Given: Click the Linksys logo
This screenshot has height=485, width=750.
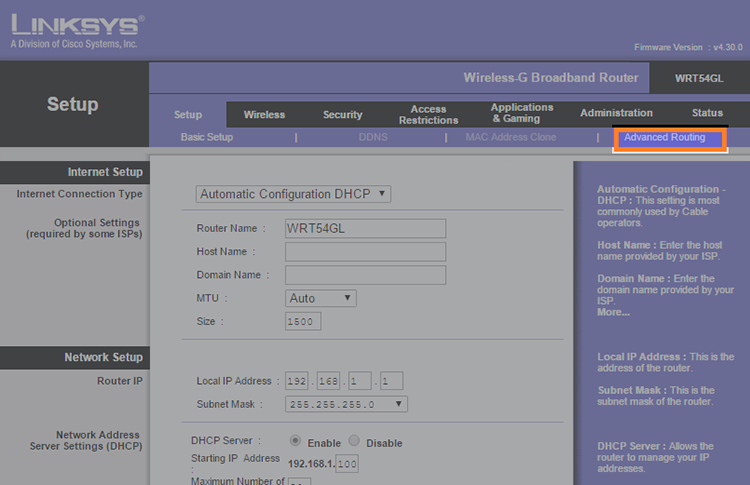Looking at the screenshot, I should [x=77, y=32].
